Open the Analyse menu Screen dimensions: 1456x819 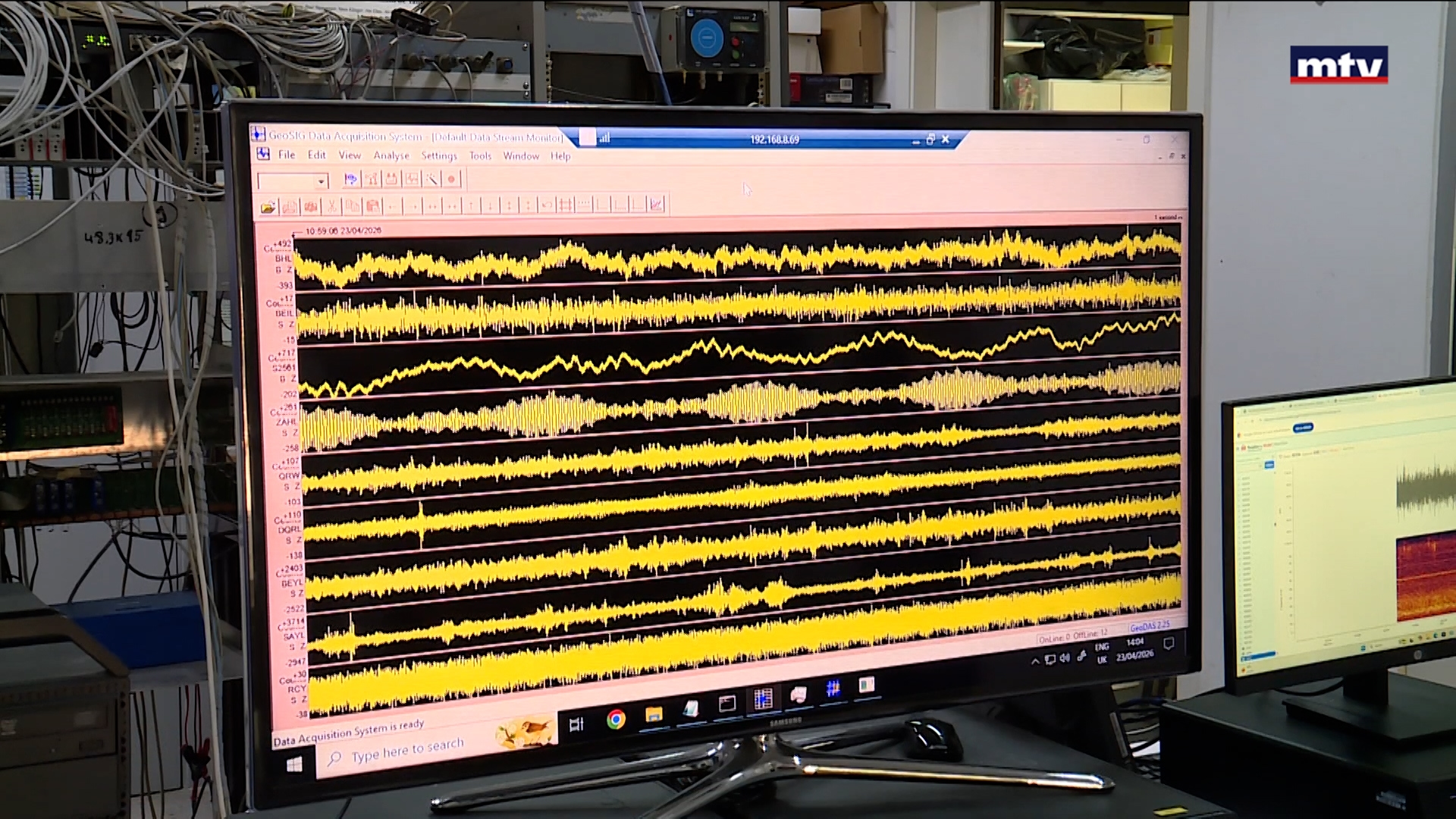pos(391,155)
